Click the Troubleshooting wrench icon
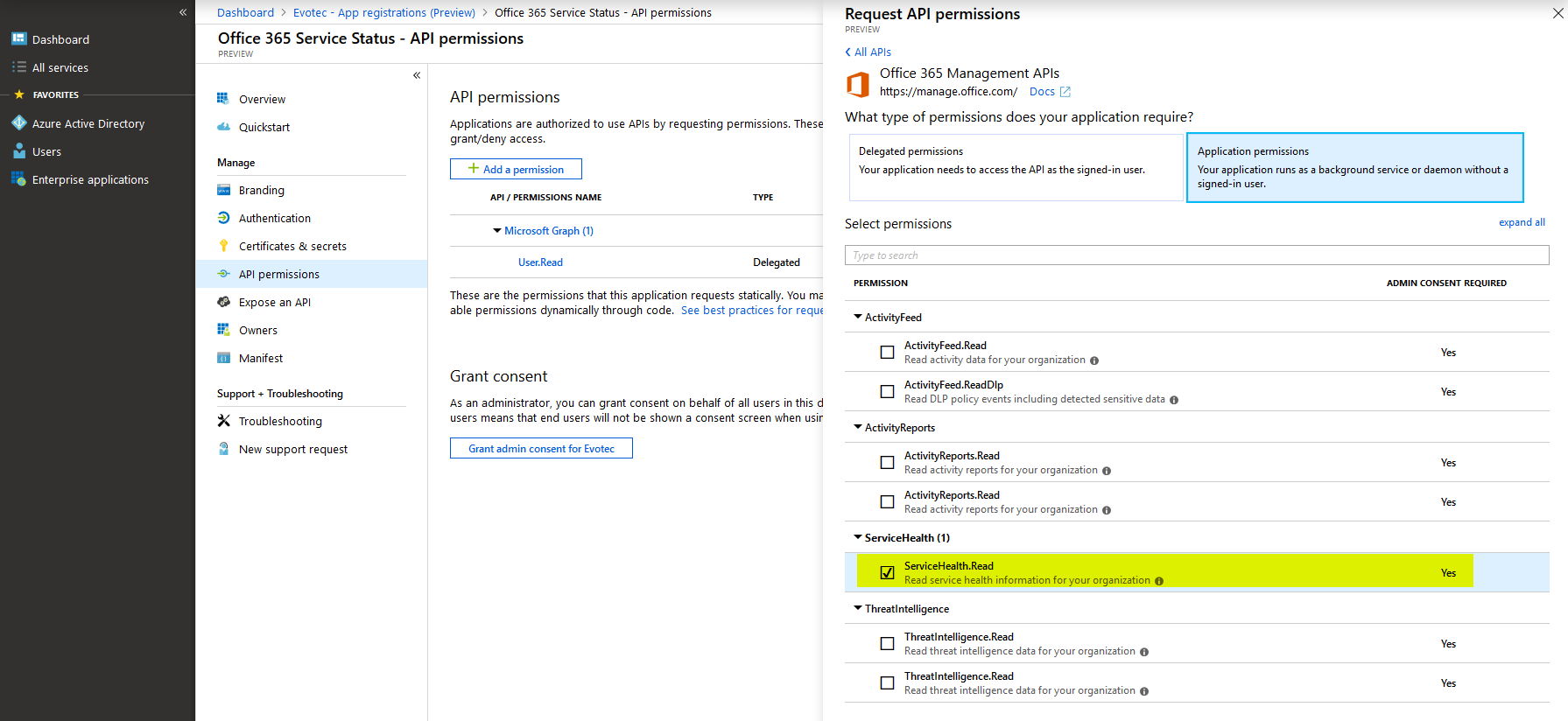The width and height of the screenshot is (1568, 721). [x=223, y=421]
